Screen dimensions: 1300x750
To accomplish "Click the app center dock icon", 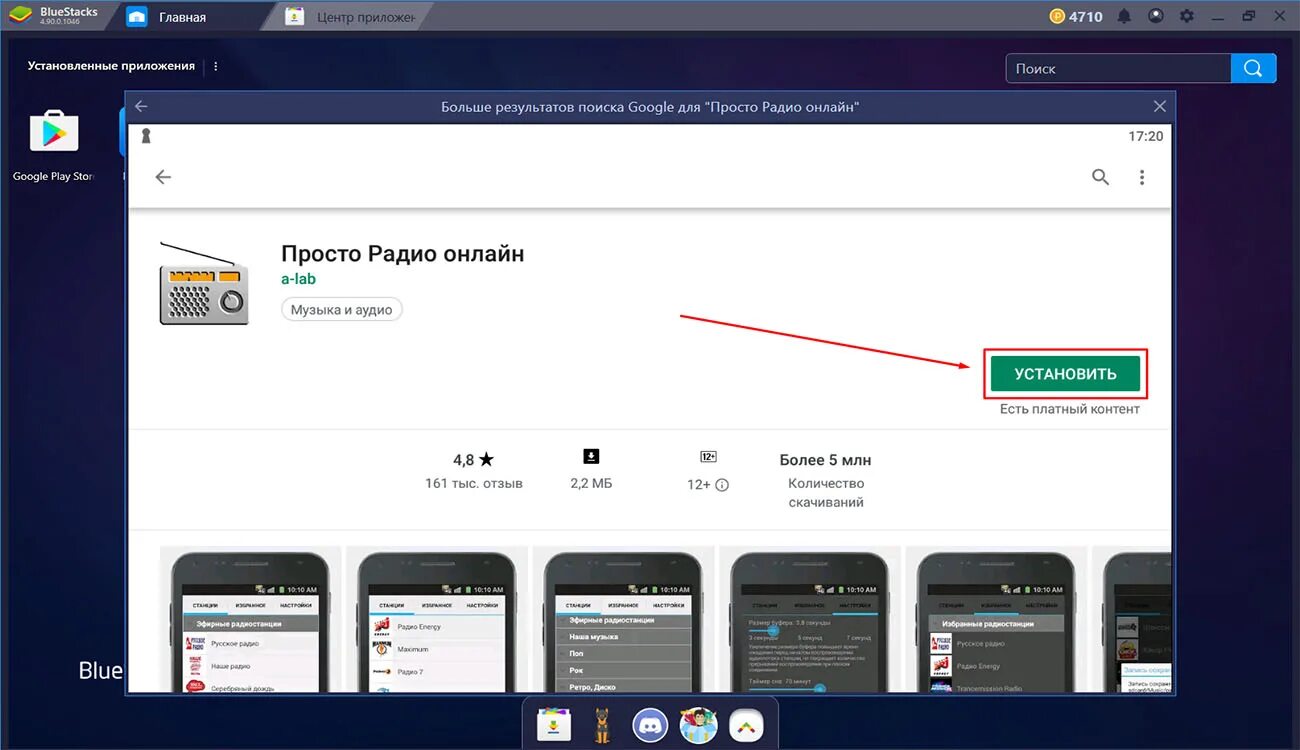I will click(x=554, y=724).
